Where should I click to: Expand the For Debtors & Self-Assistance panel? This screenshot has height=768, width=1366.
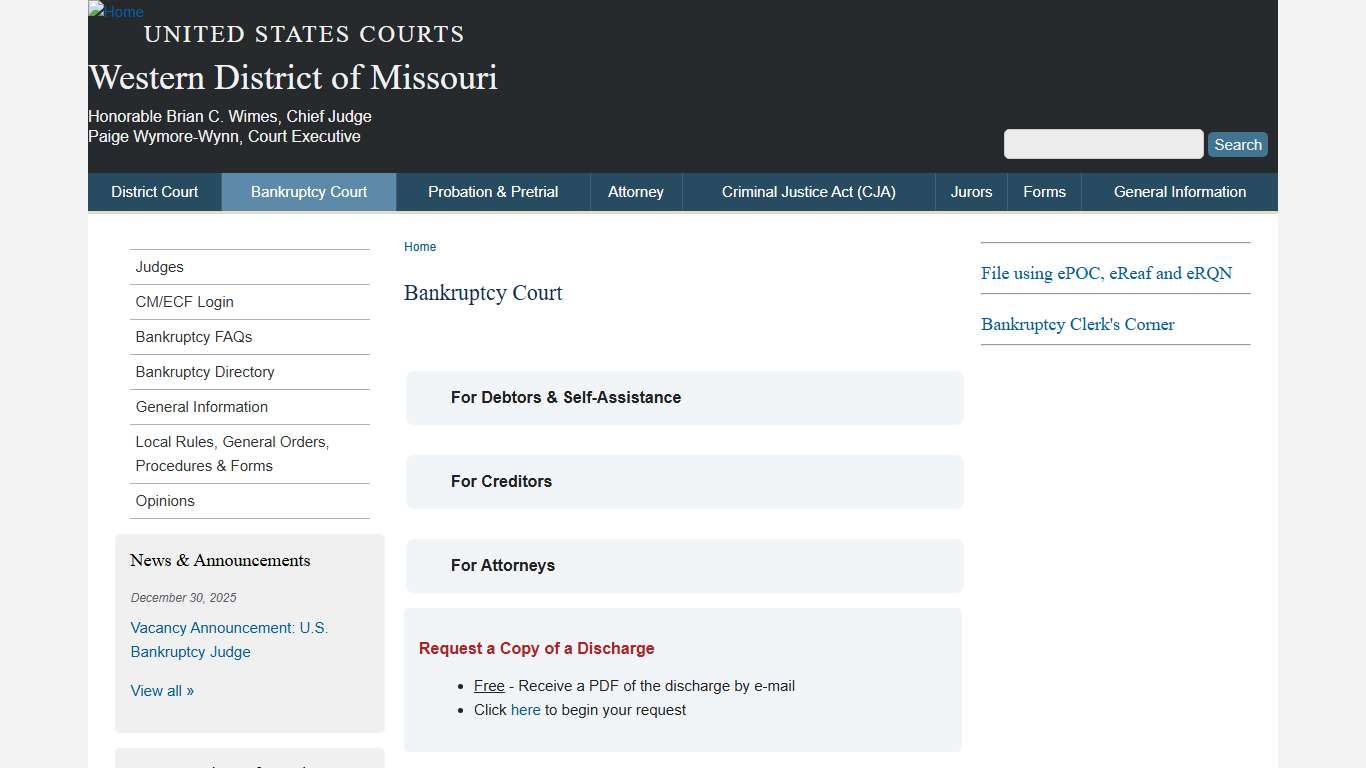click(684, 397)
